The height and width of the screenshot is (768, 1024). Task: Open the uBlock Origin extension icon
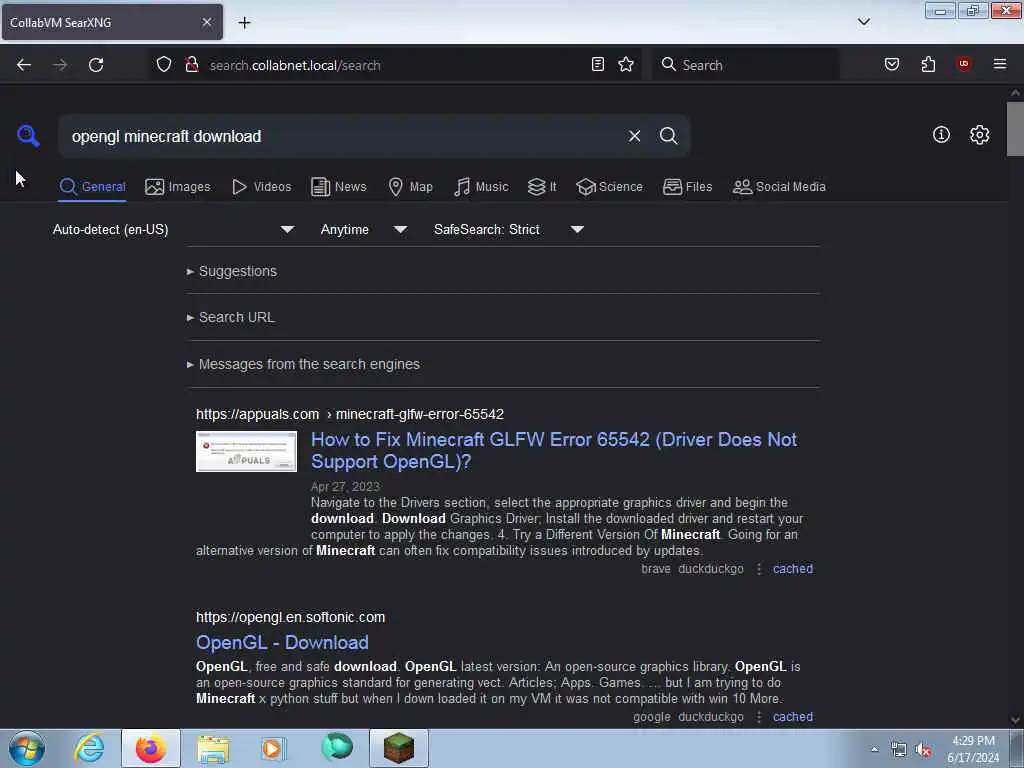click(x=963, y=64)
